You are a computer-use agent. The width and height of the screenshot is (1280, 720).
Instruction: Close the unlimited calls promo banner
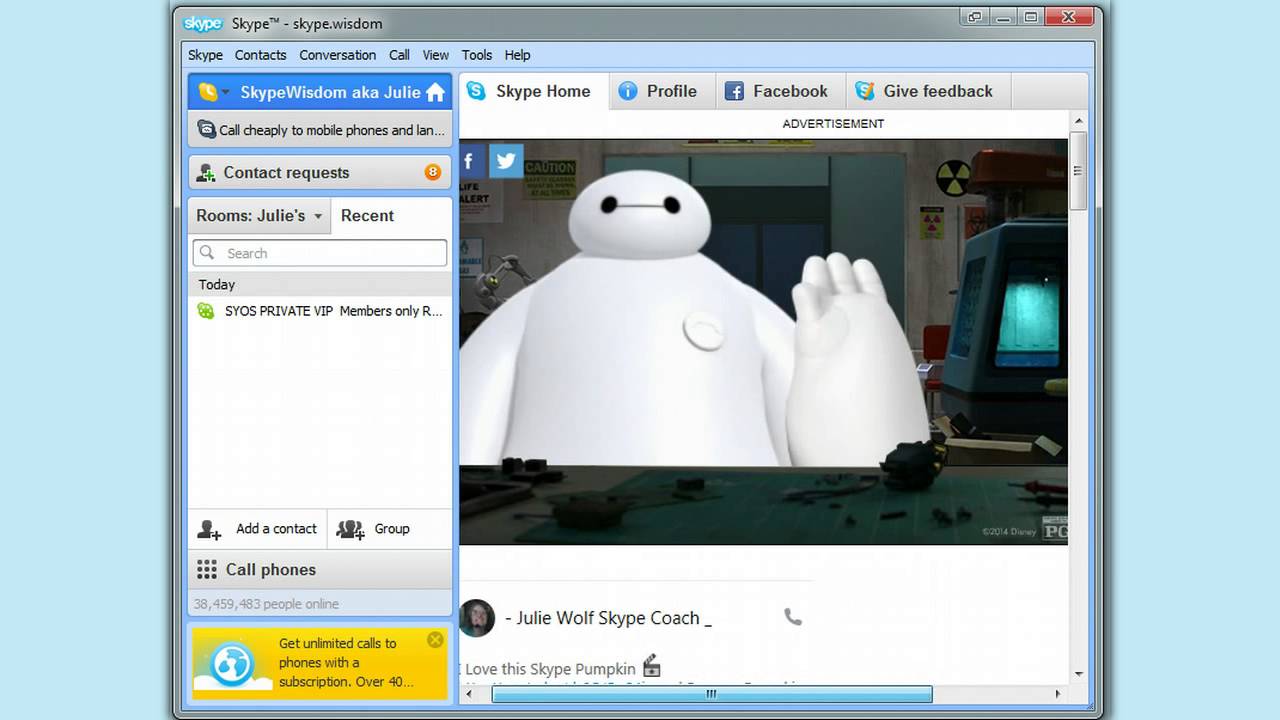pyautogui.click(x=435, y=640)
